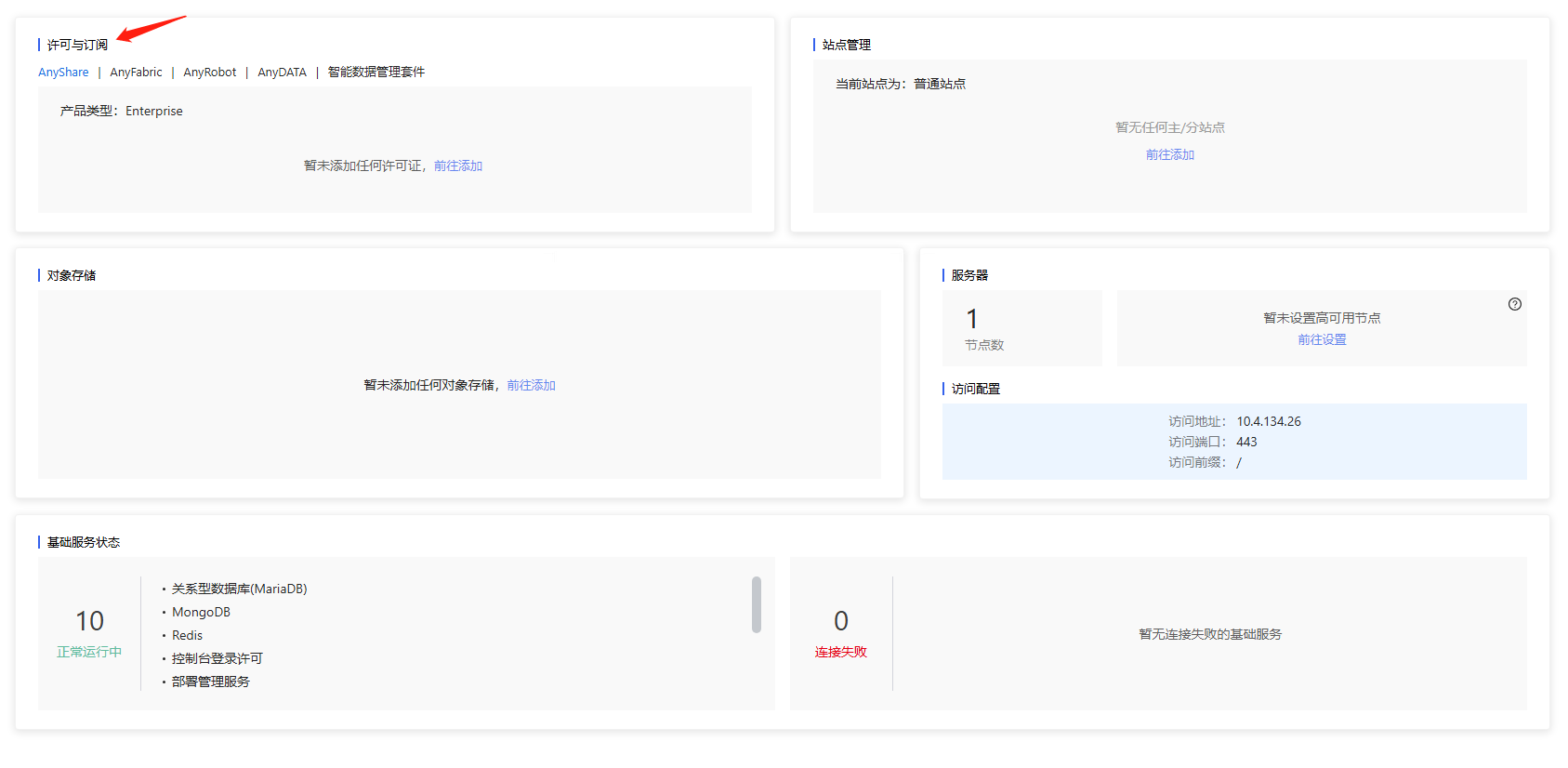Viewport: 1568px width, 768px height.
Task: Click the 基础服务状态 section heading
Action: 84,542
